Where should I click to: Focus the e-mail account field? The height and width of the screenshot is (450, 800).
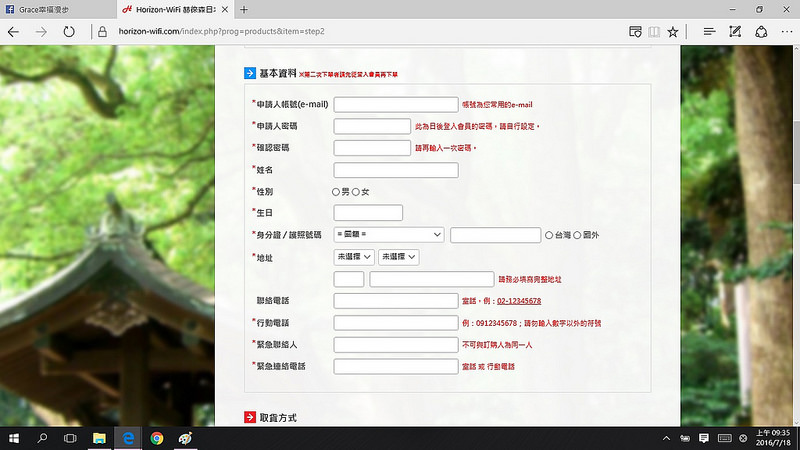click(396, 105)
